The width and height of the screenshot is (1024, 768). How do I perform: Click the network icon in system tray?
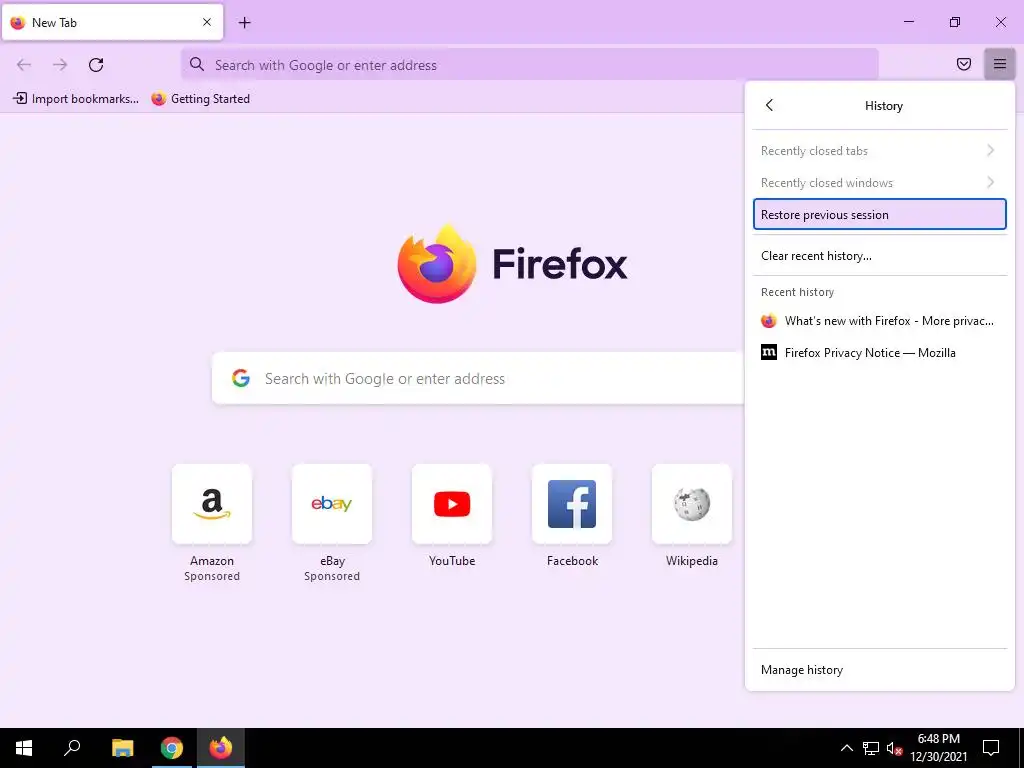[871, 748]
